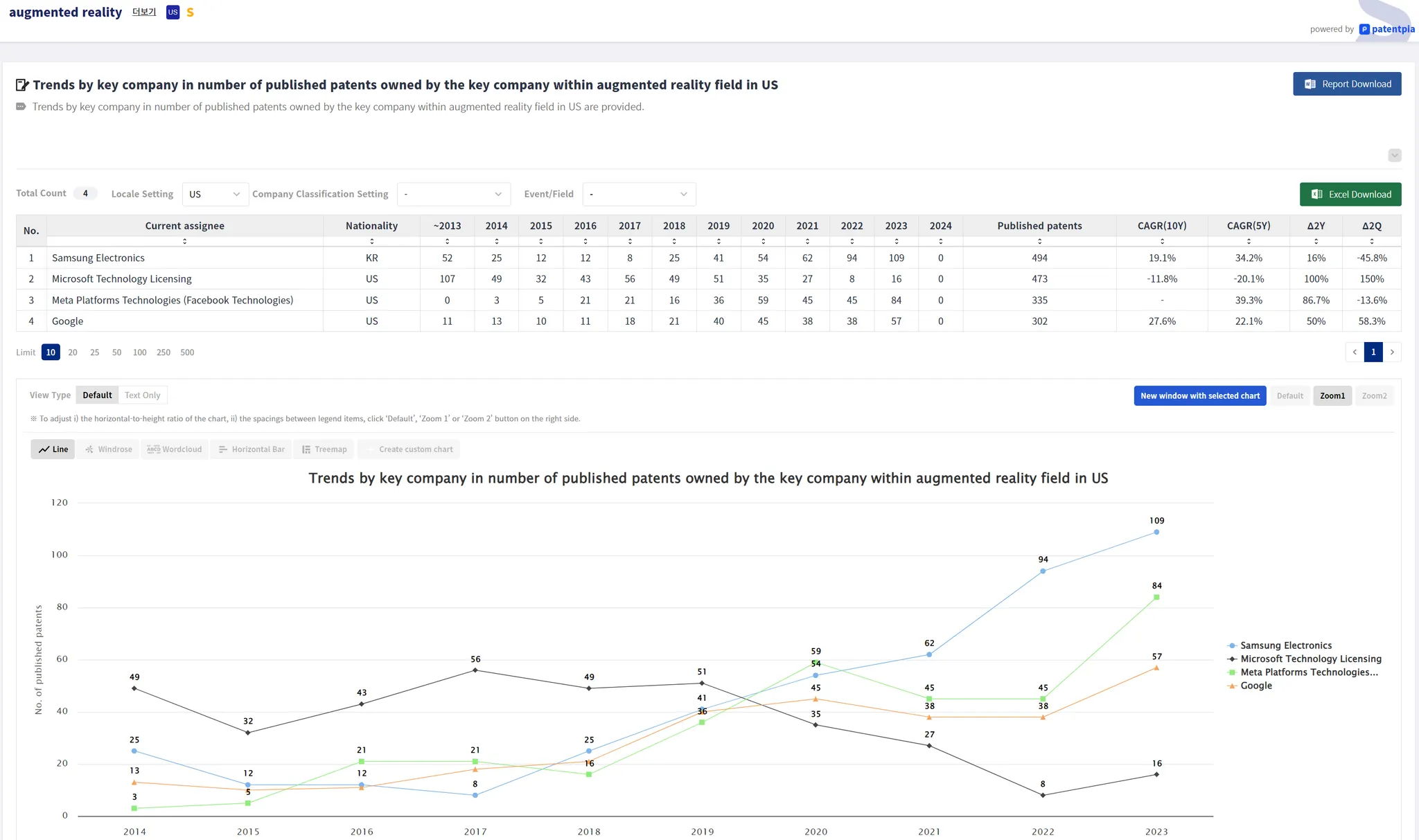Go to previous page arrow
The height and width of the screenshot is (840, 1419).
tap(1355, 352)
